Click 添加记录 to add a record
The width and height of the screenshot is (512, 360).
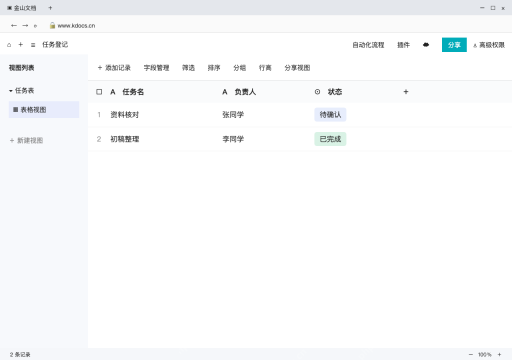click(114, 68)
